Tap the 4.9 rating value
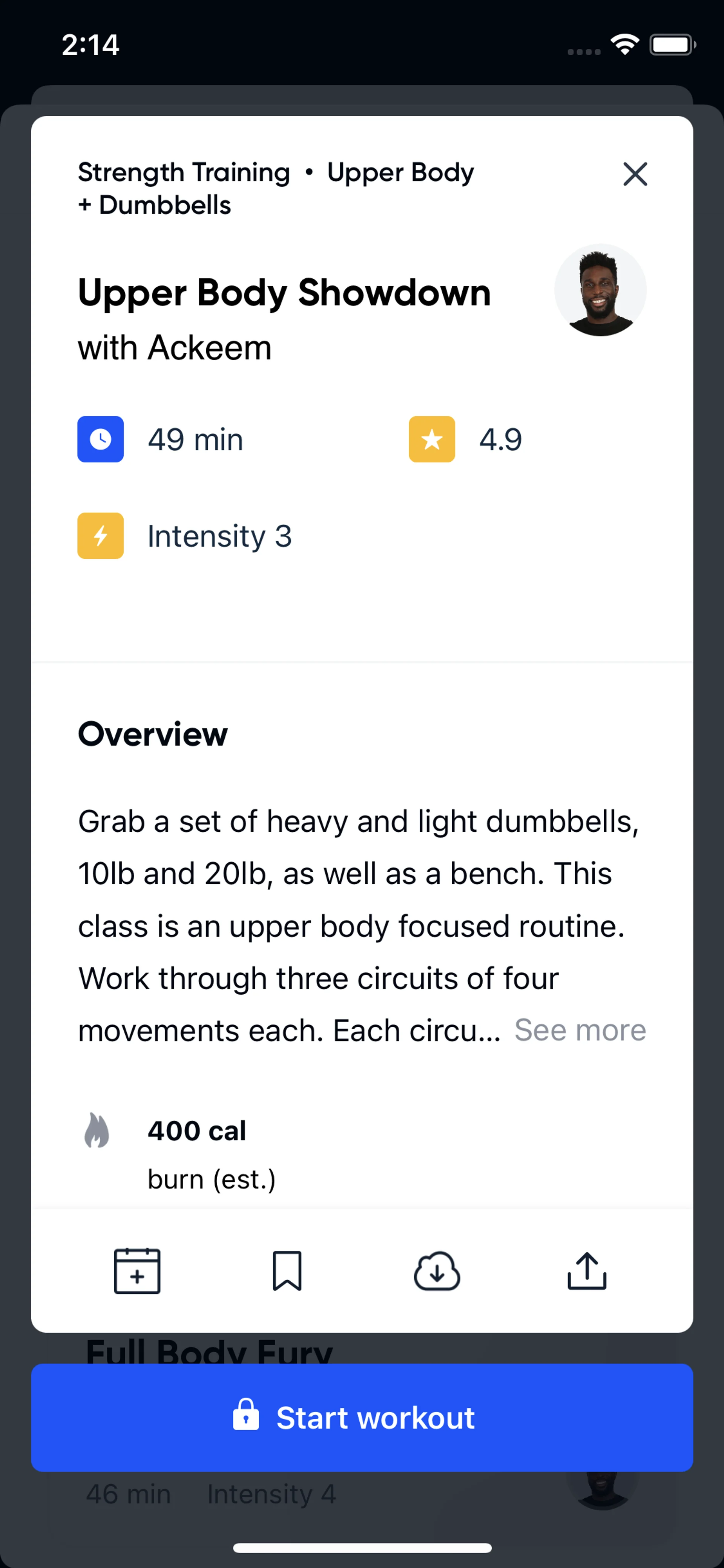 (500, 439)
